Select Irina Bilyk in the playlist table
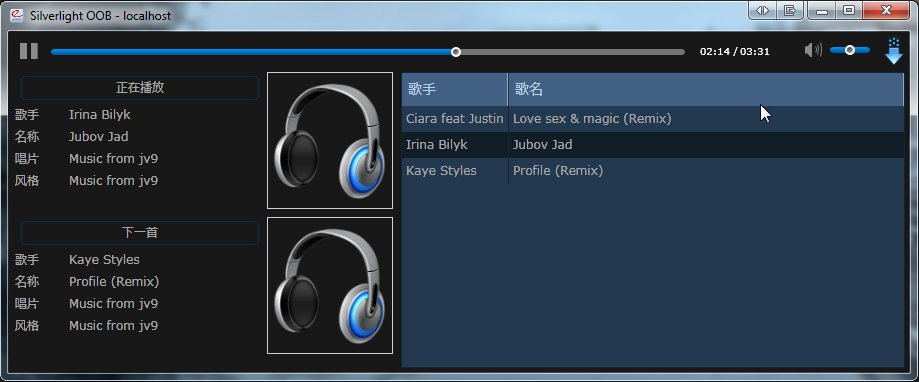Image resolution: width=919 pixels, height=382 pixels. 437,145
